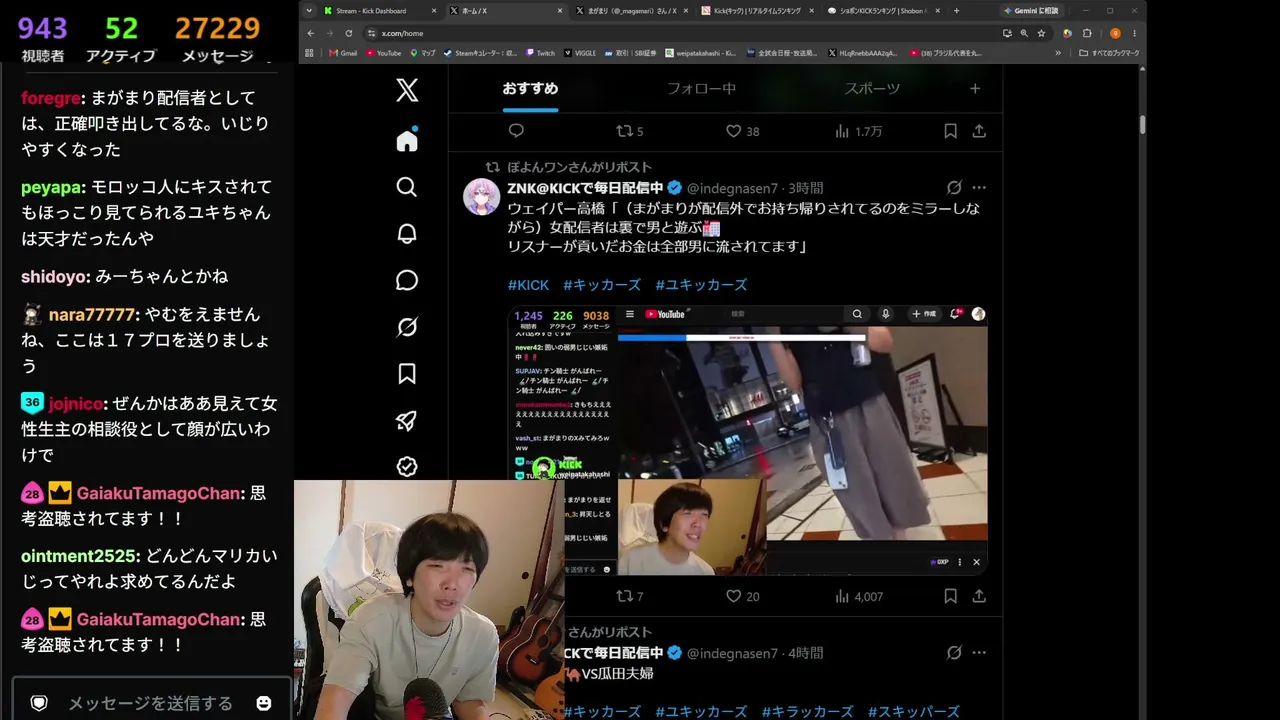Image resolution: width=1280 pixels, height=720 pixels.
Task: Open the Gemini に相談 button
Action: (x=1031, y=11)
